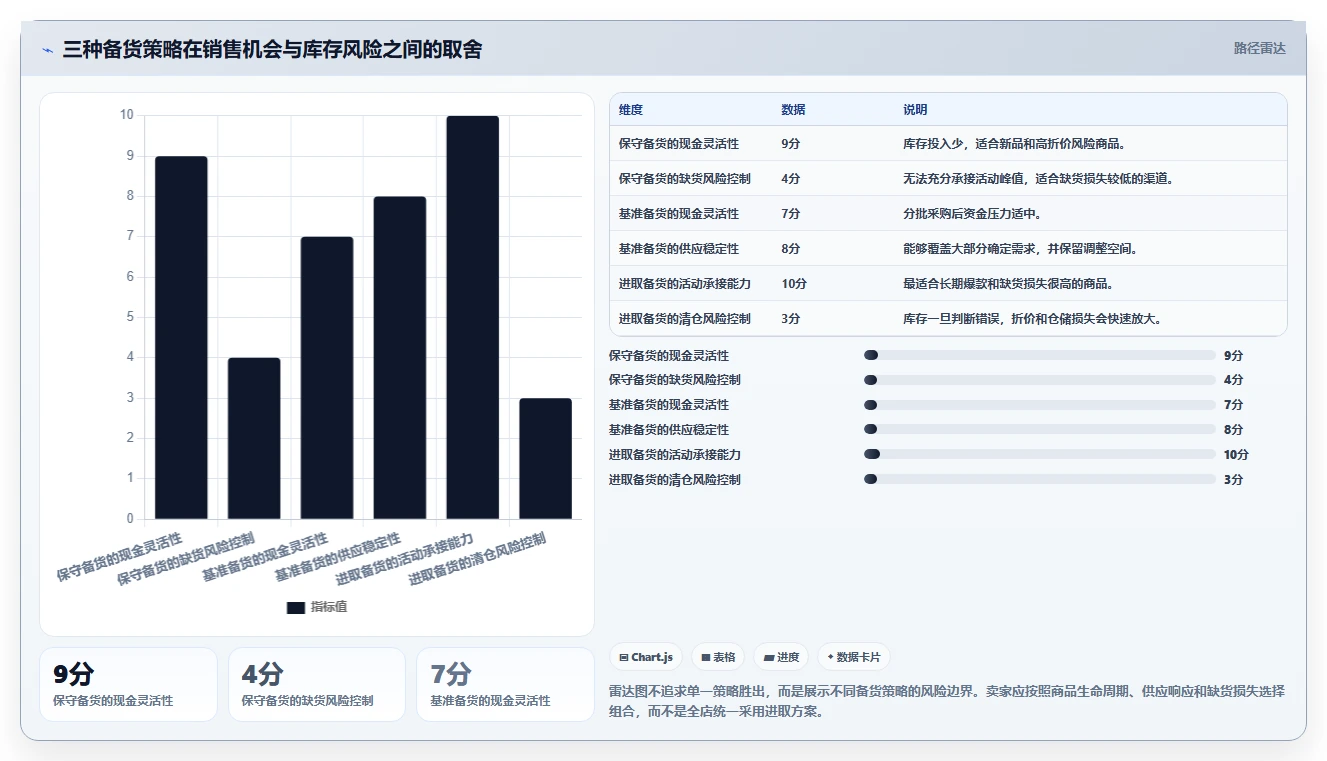
Task: Click the 说明 column header
Action: coord(915,109)
